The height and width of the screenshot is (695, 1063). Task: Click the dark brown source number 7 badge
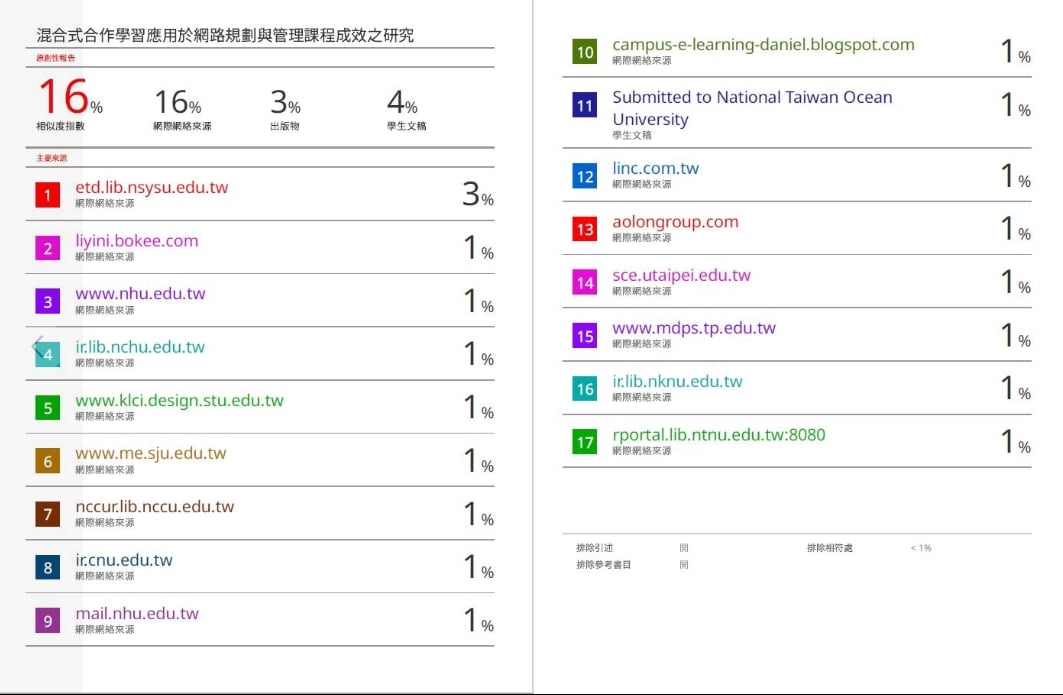[x=47, y=514]
